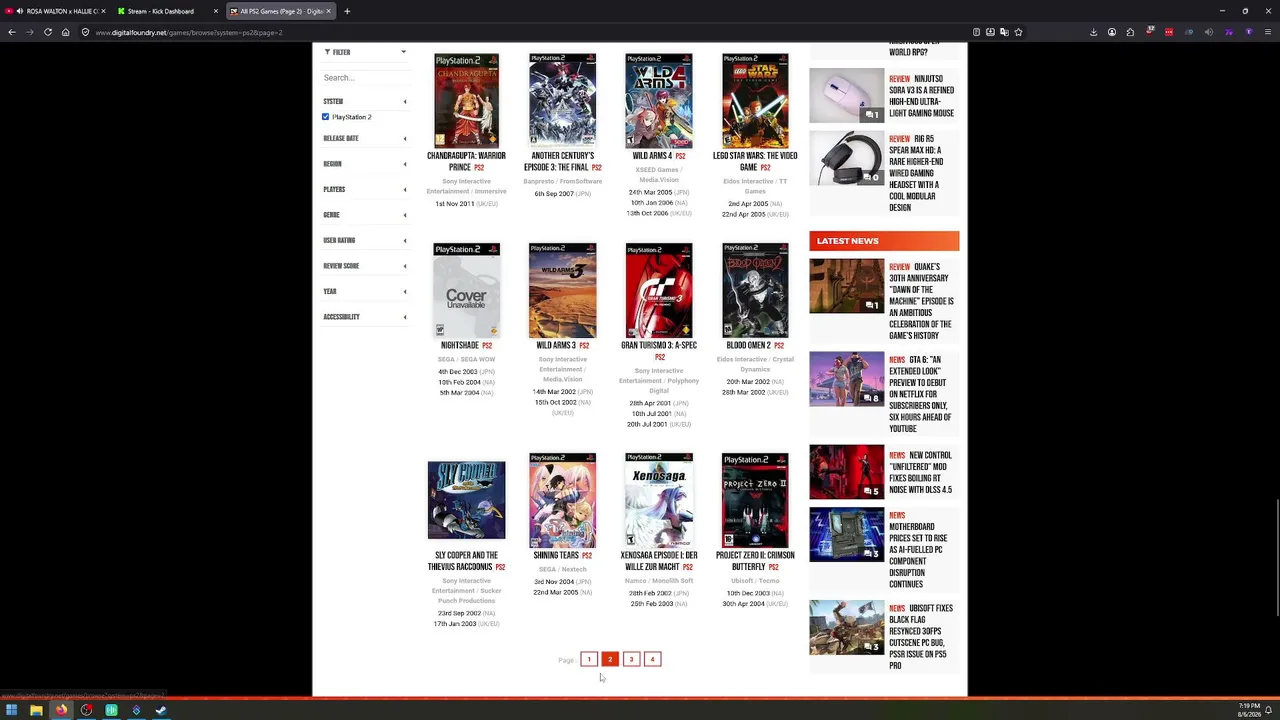Open File Explorer from the taskbar
Image resolution: width=1280 pixels, height=720 pixels.
tap(36, 711)
